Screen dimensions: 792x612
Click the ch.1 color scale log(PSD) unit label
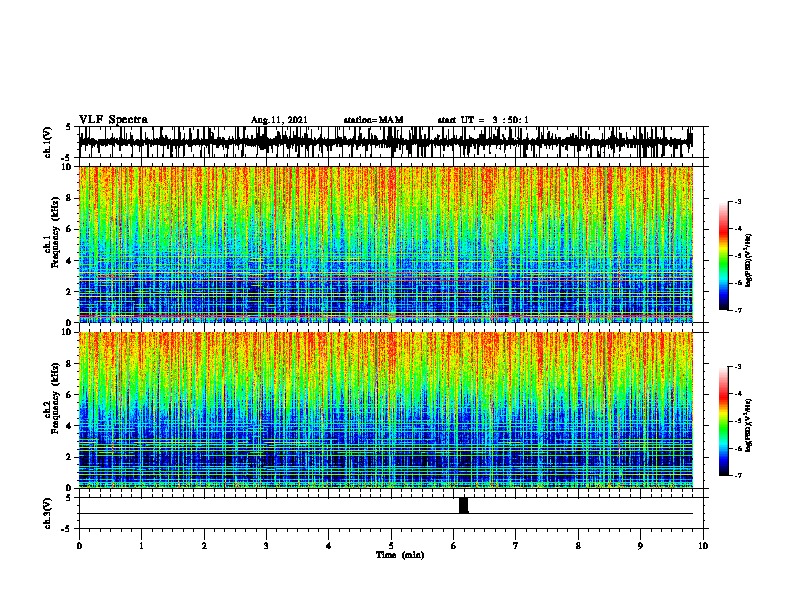tap(749, 260)
